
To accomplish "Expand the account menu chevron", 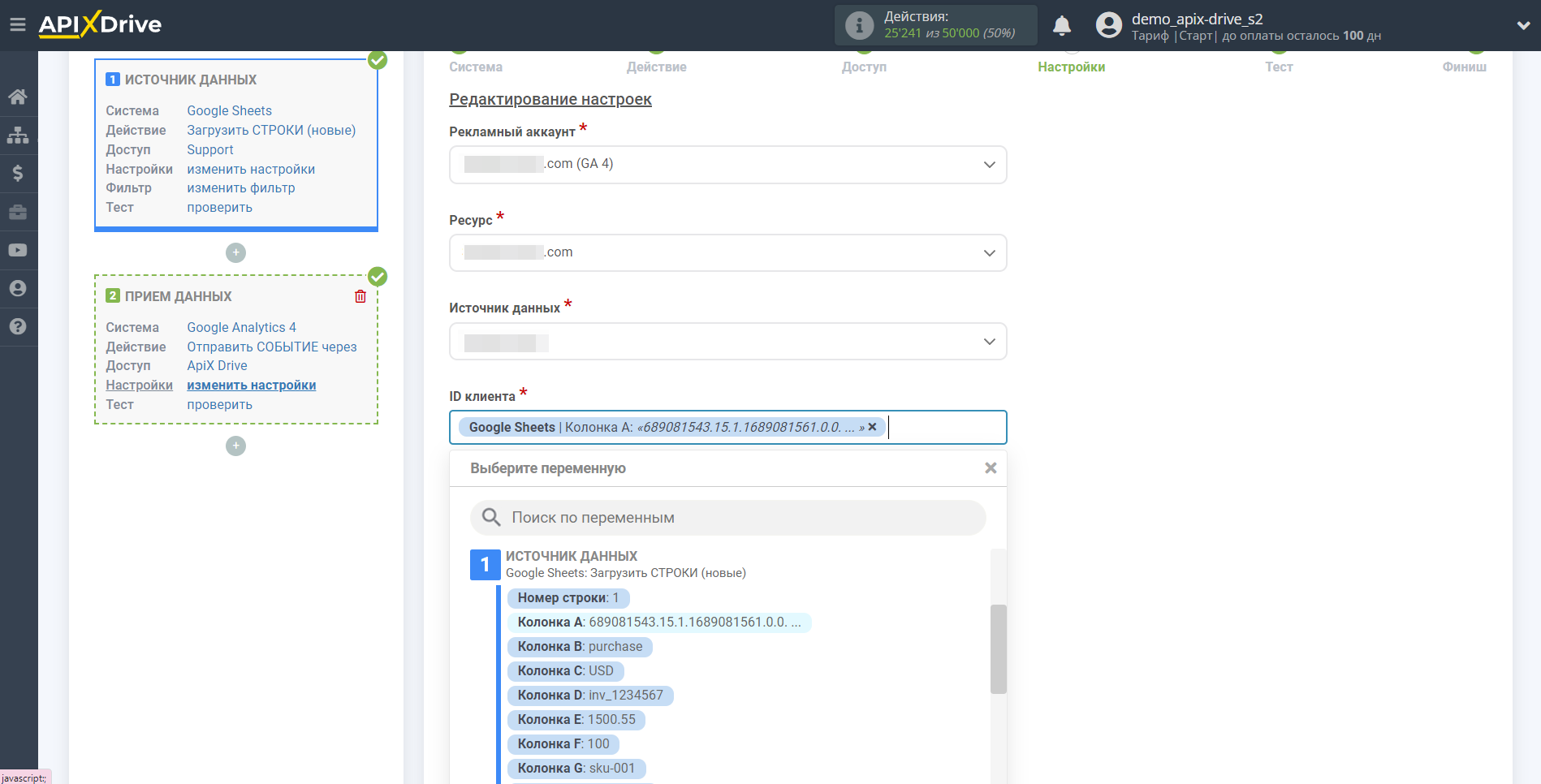I will [x=1523, y=25].
